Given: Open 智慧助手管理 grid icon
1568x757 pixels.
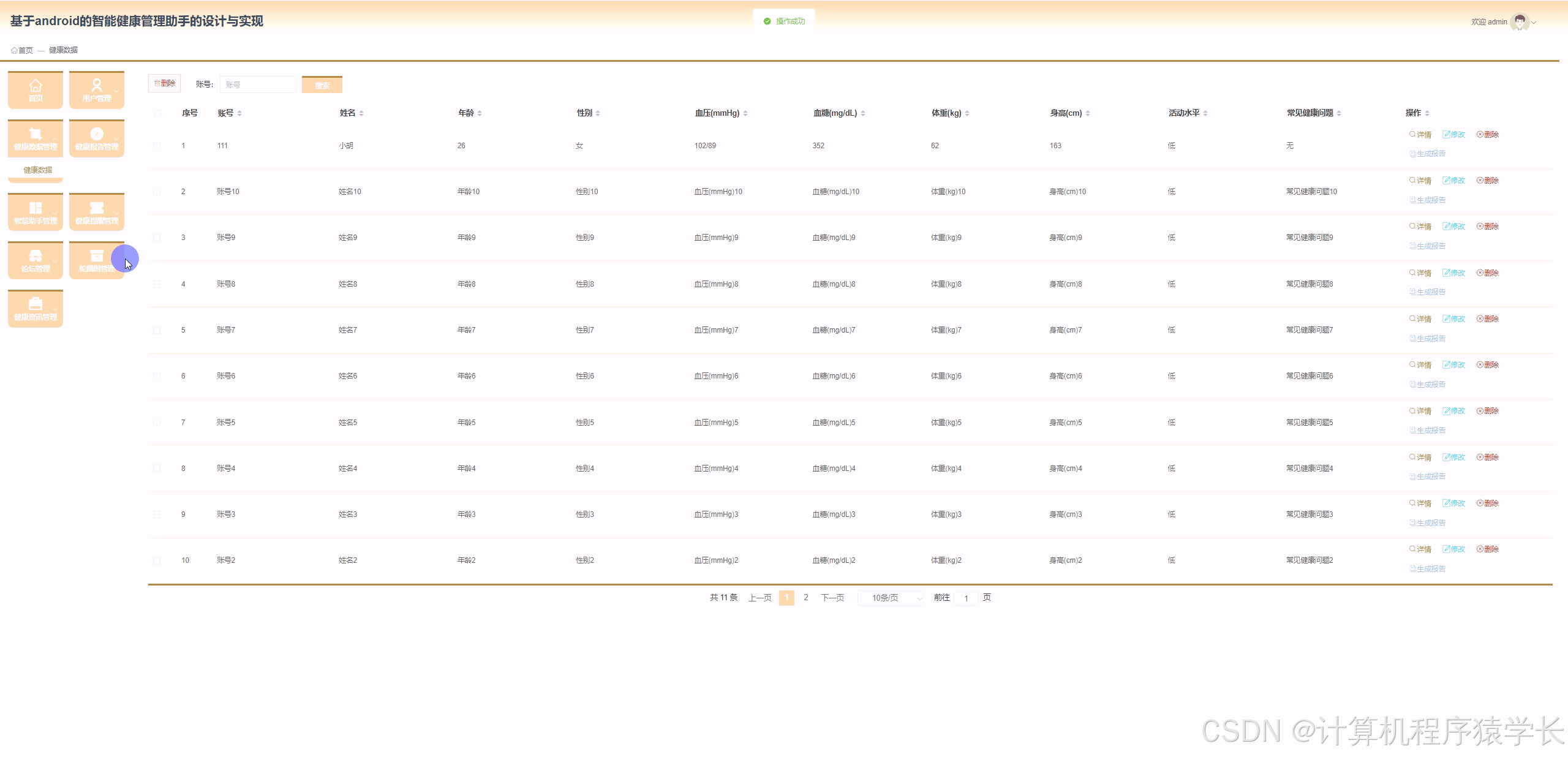Looking at the screenshot, I should click(x=36, y=208).
